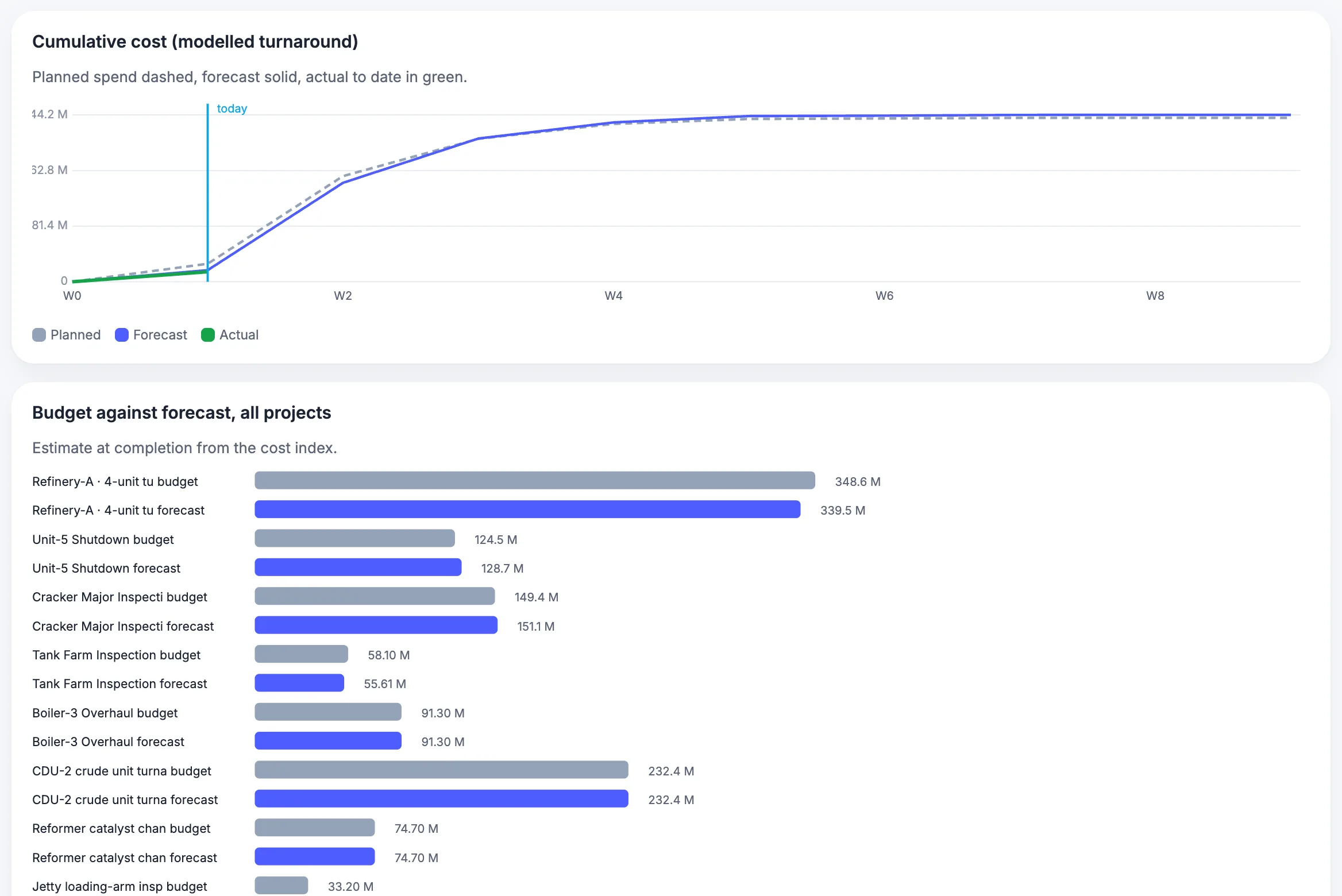The height and width of the screenshot is (896, 1342).
Task: Click the W2 axis label
Action: click(343, 296)
